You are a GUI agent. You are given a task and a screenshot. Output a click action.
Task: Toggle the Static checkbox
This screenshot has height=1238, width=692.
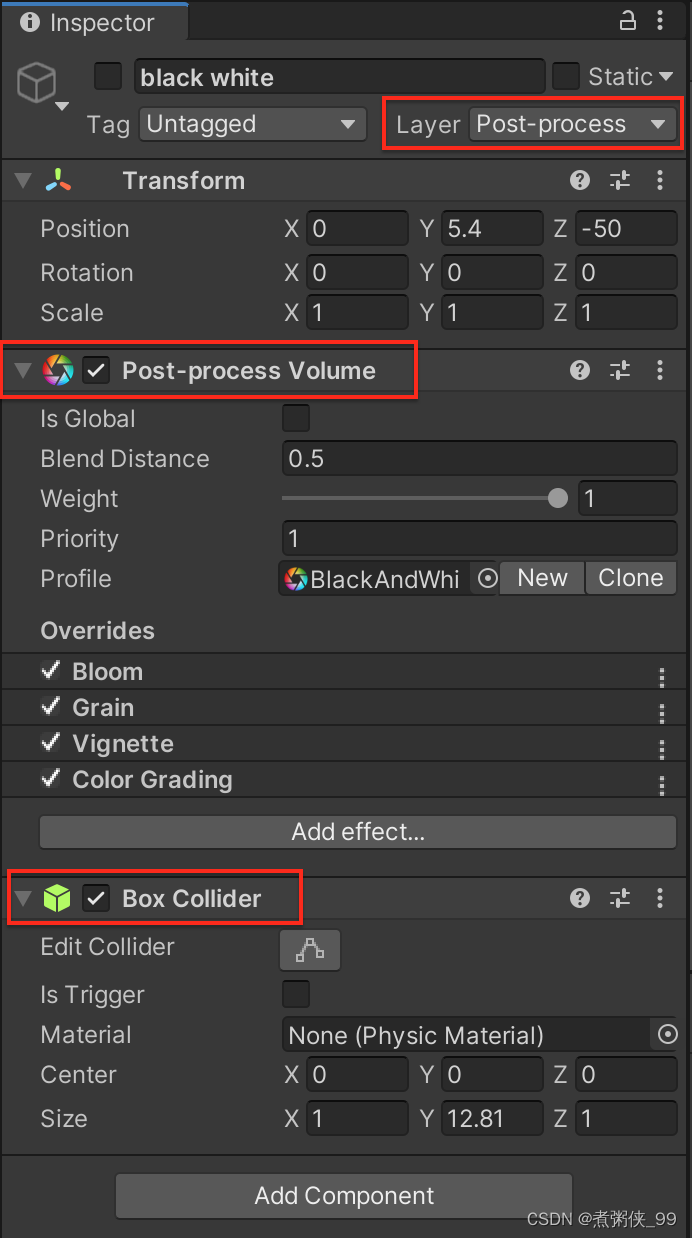[x=566, y=76]
